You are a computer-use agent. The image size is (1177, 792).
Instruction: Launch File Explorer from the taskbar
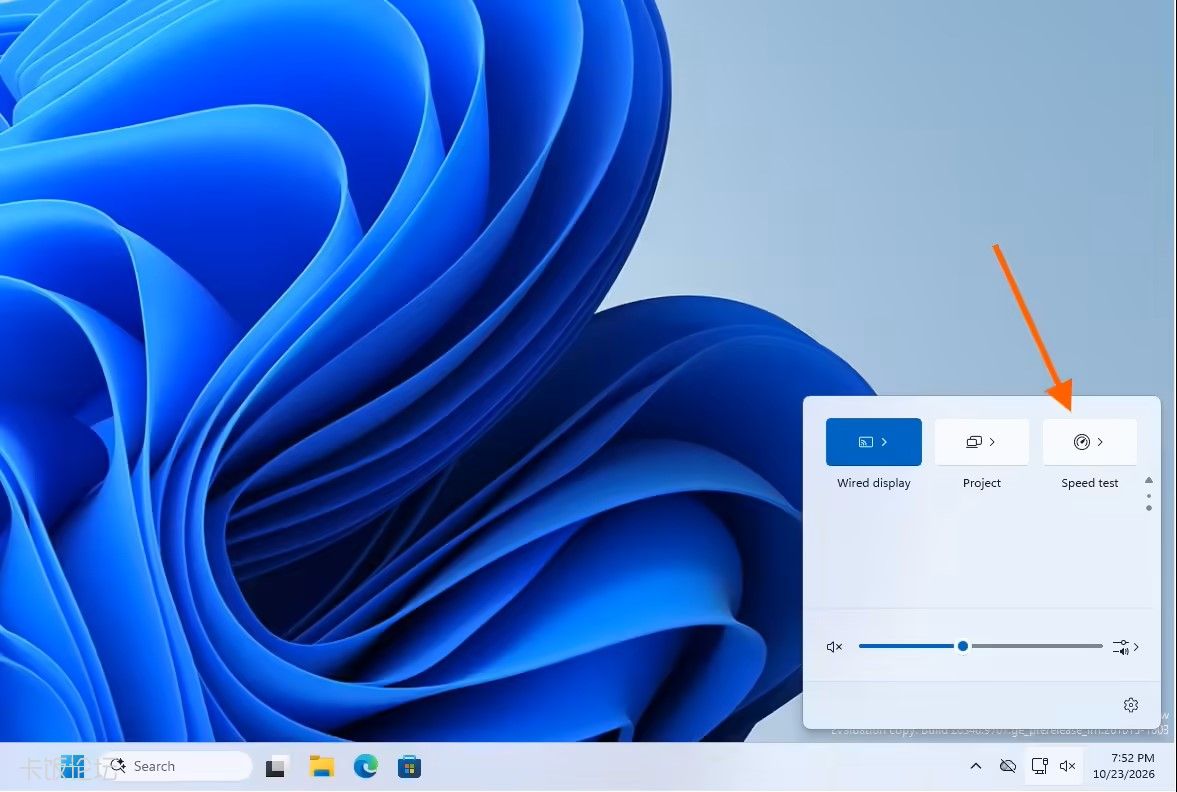point(322,766)
